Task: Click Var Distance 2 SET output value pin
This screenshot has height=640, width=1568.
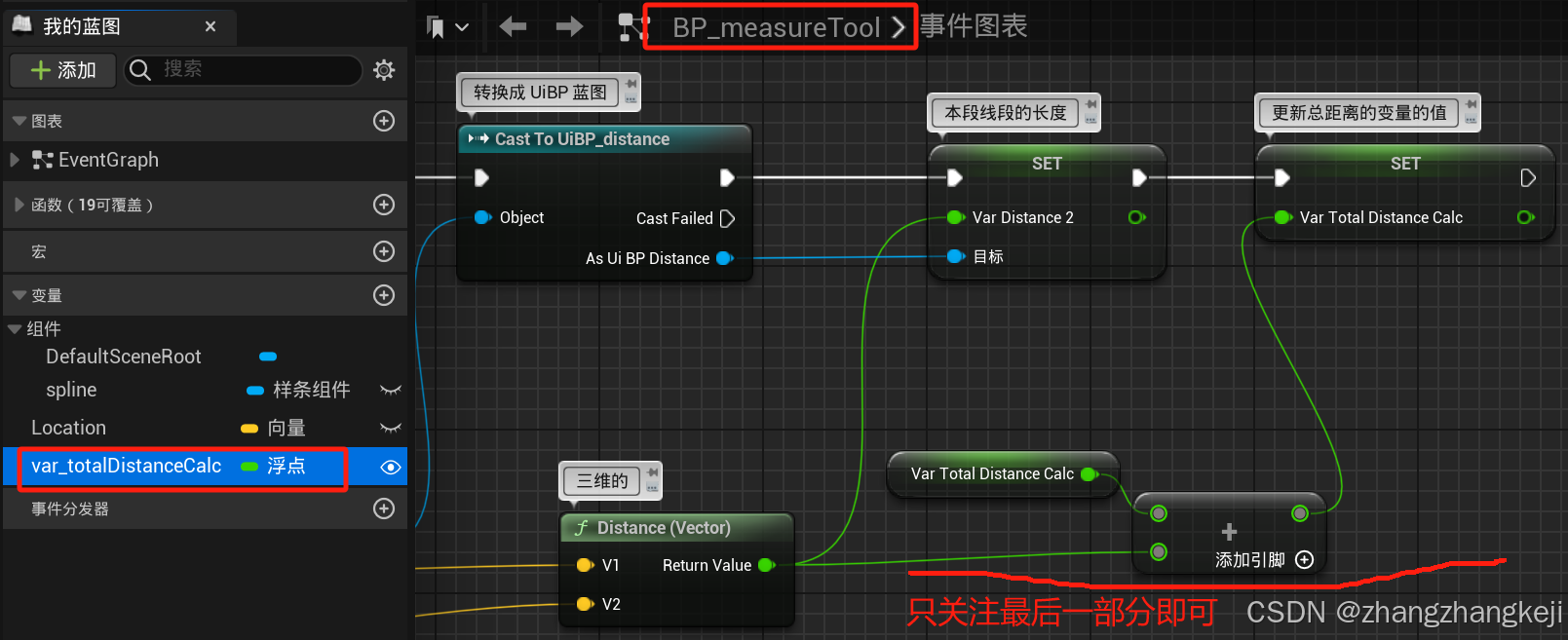Action: tap(1136, 217)
